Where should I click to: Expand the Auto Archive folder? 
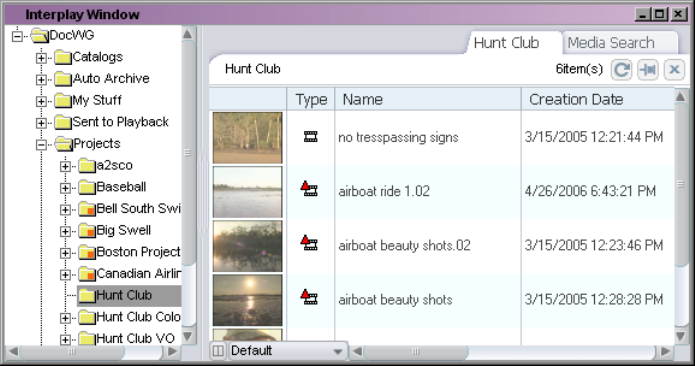[41, 80]
